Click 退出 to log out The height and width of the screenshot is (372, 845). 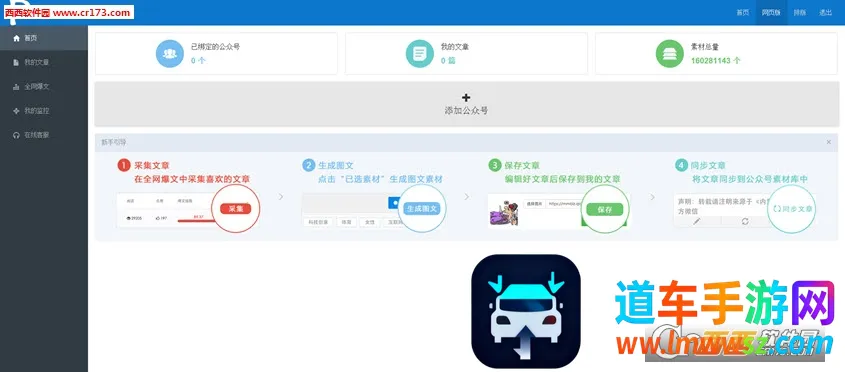coord(826,12)
